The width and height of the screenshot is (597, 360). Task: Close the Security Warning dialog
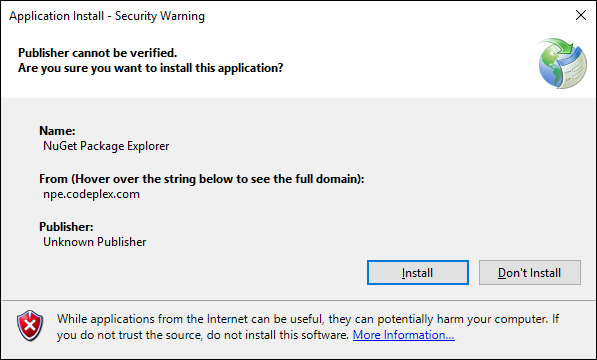(x=581, y=15)
